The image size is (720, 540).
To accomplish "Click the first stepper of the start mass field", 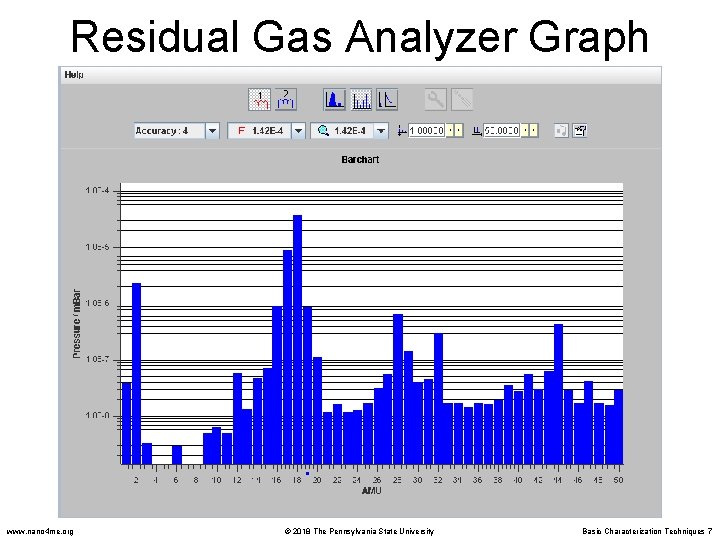I will point(450,131).
